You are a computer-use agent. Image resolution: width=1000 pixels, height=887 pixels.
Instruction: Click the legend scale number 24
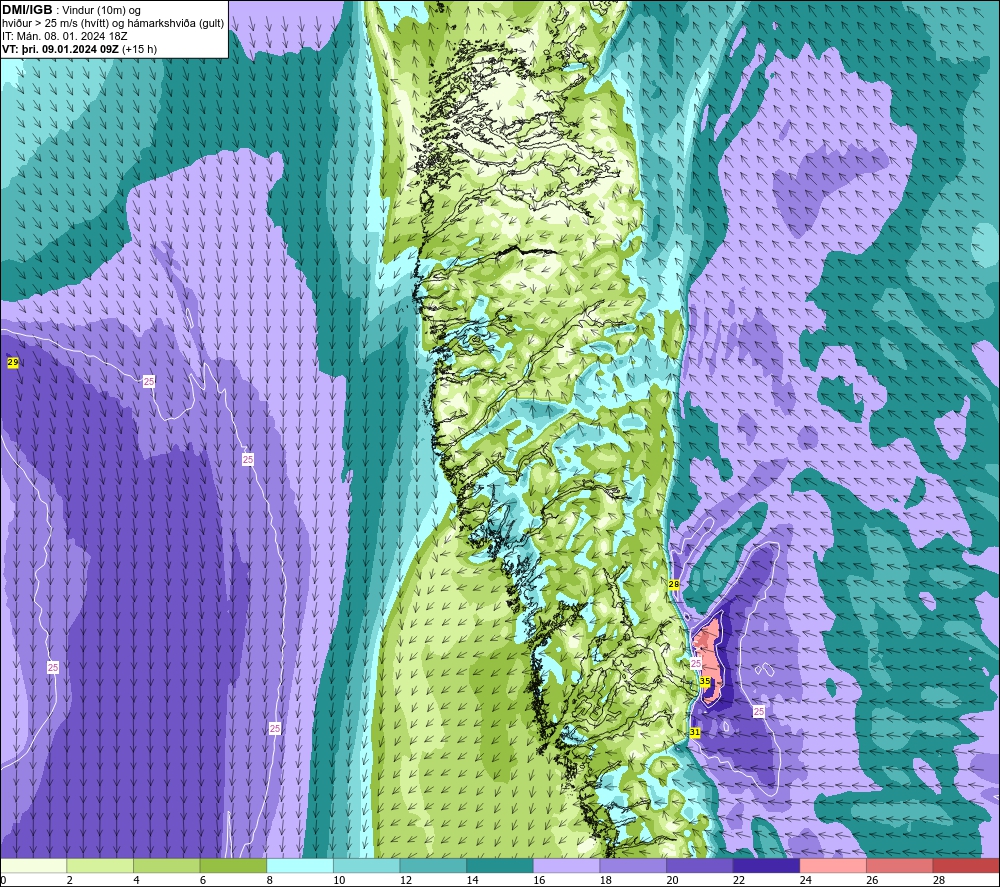[x=805, y=880]
